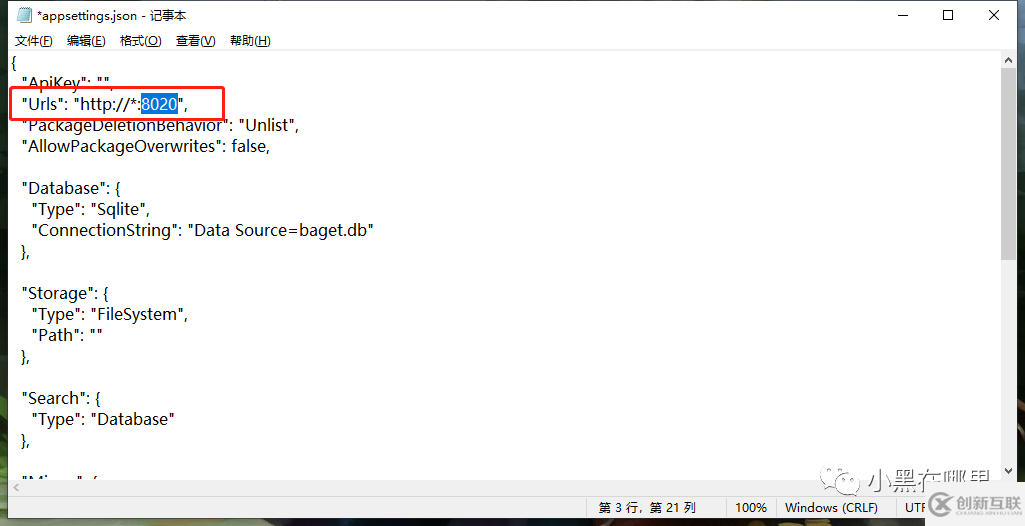Click the false value text
The width and height of the screenshot is (1025, 526).
248,146
